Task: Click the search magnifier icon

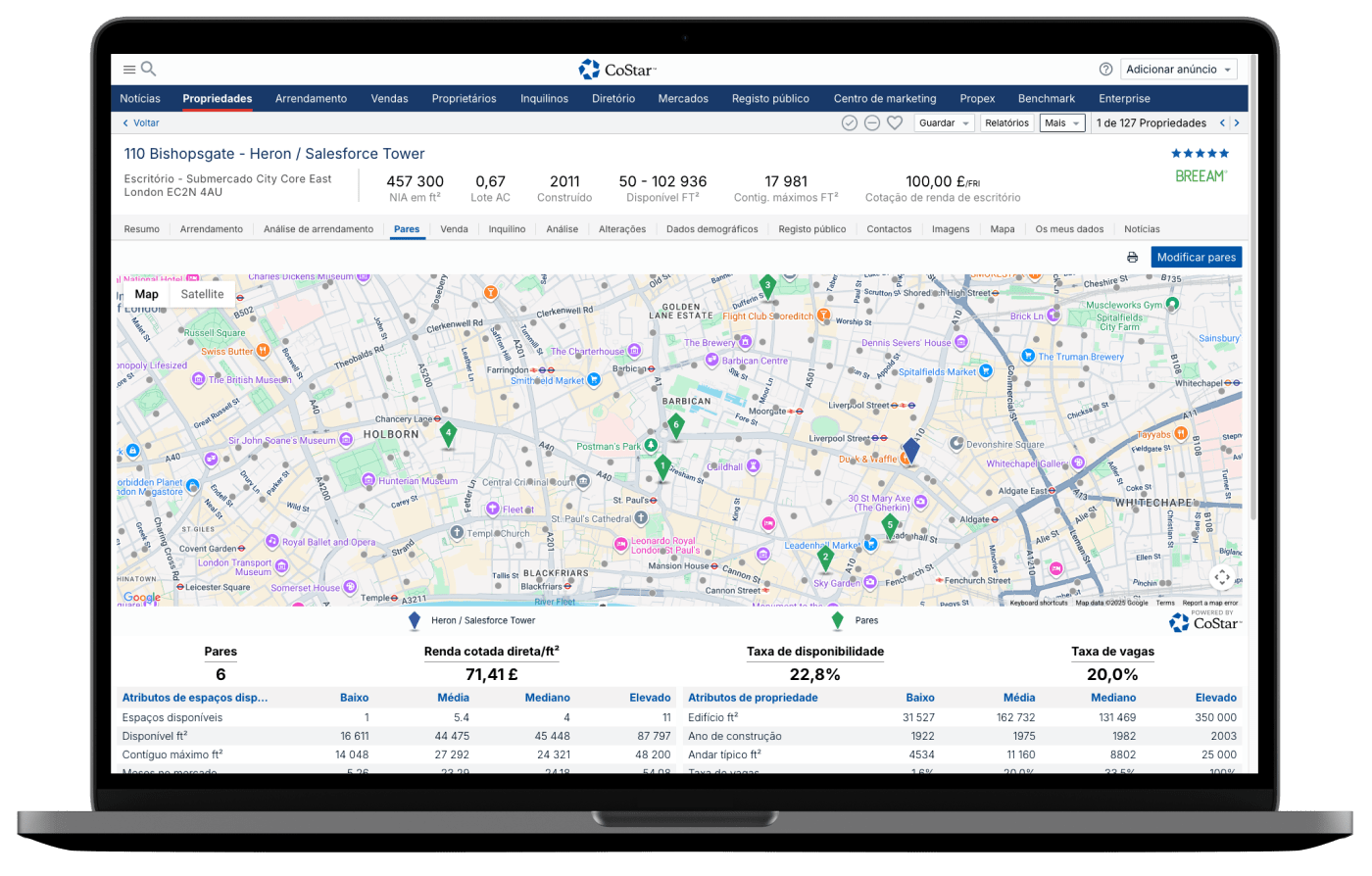Action: click(149, 69)
